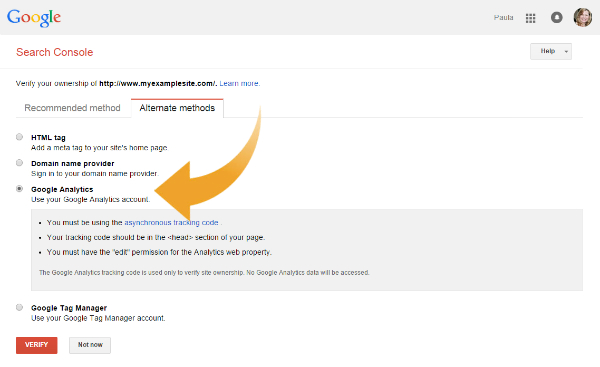600x367 pixels.
Task: Click the Paula account name
Action: click(504, 18)
